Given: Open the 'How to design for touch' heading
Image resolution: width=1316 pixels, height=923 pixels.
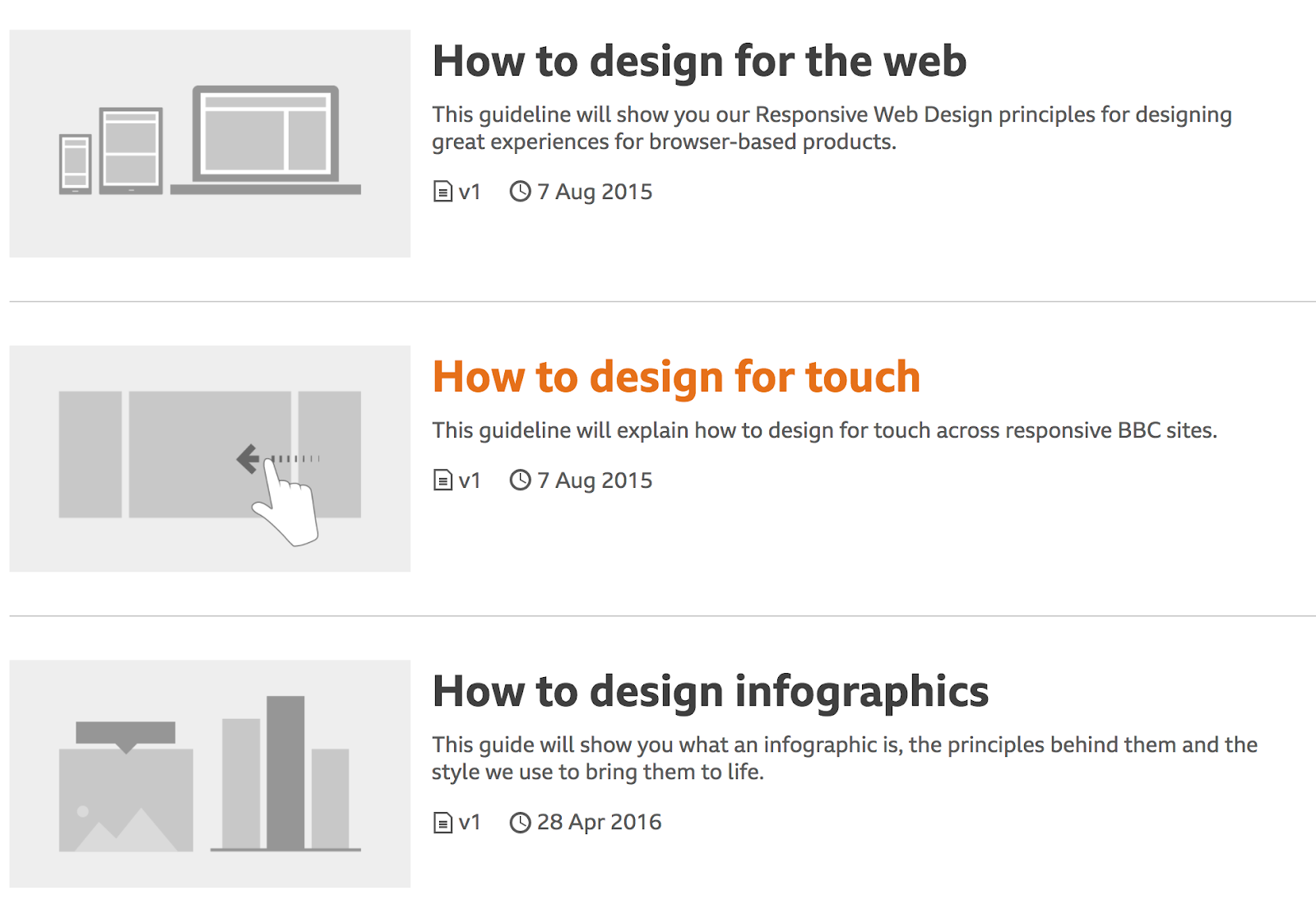Looking at the screenshot, I should coord(676,378).
